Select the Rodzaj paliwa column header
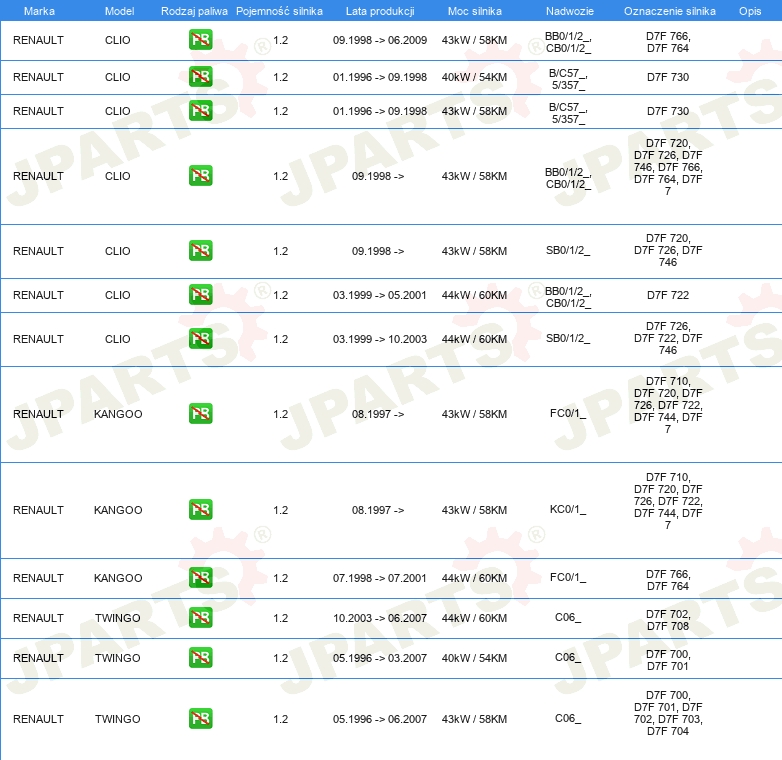Image resolution: width=782 pixels, height=760 pixels. coord(194,11)
